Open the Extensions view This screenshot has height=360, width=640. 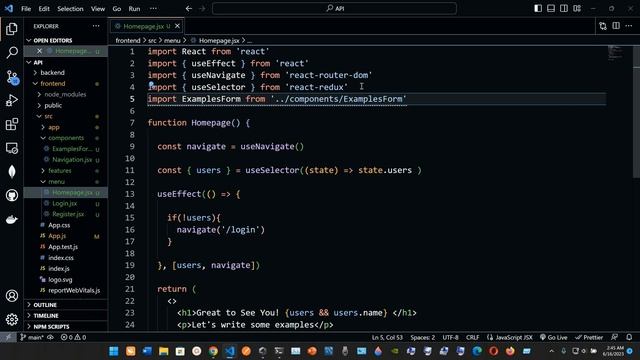[12, 124]
